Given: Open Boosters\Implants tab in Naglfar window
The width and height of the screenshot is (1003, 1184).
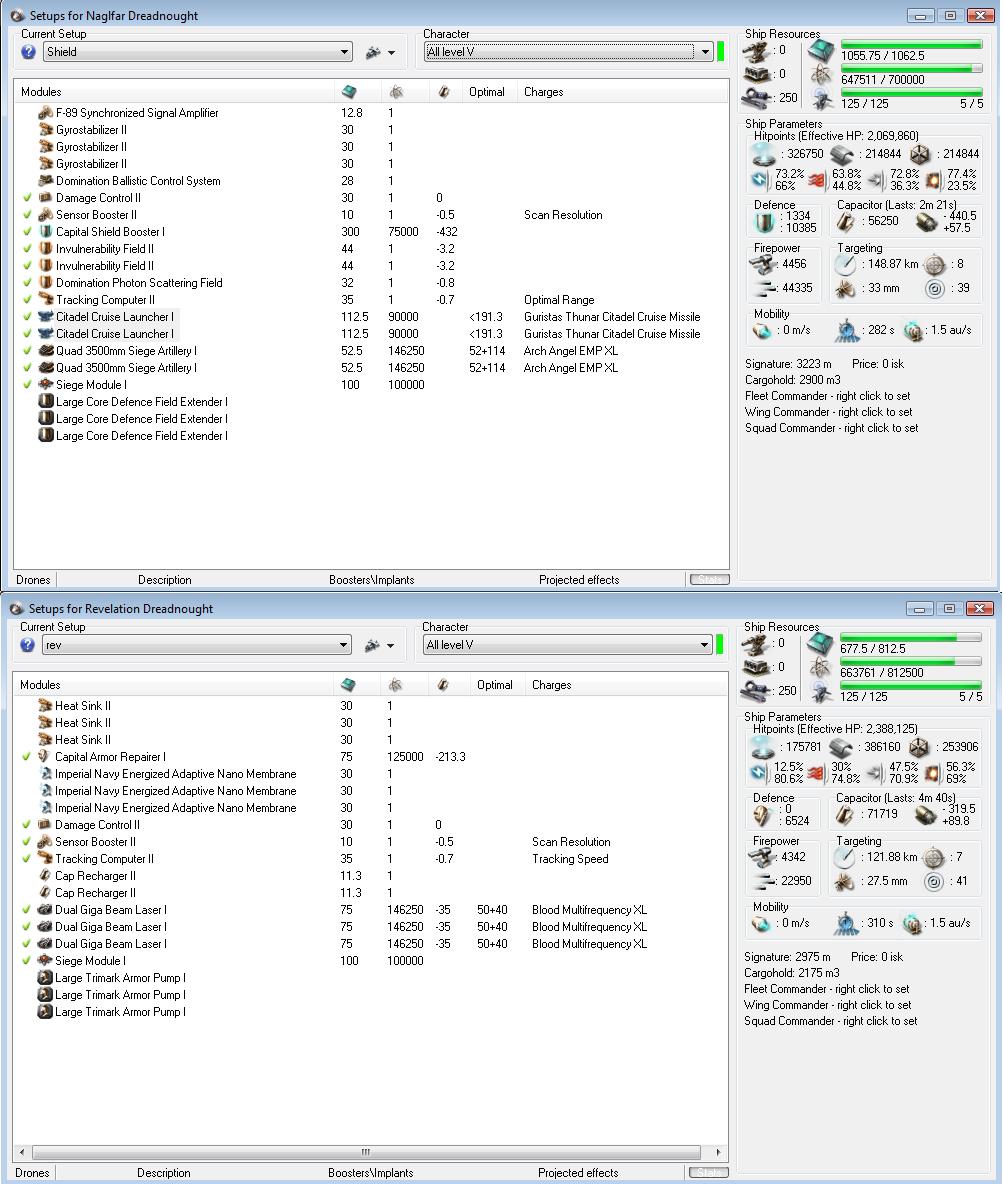Looking at the screenshot, I should [372, 579].
